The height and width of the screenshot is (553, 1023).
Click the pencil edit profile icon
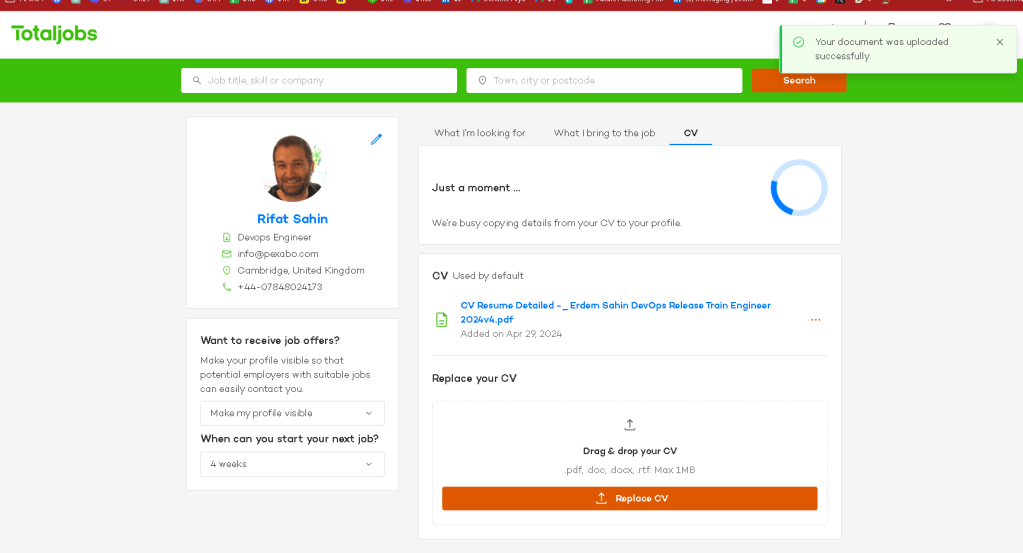pos(376,139)
